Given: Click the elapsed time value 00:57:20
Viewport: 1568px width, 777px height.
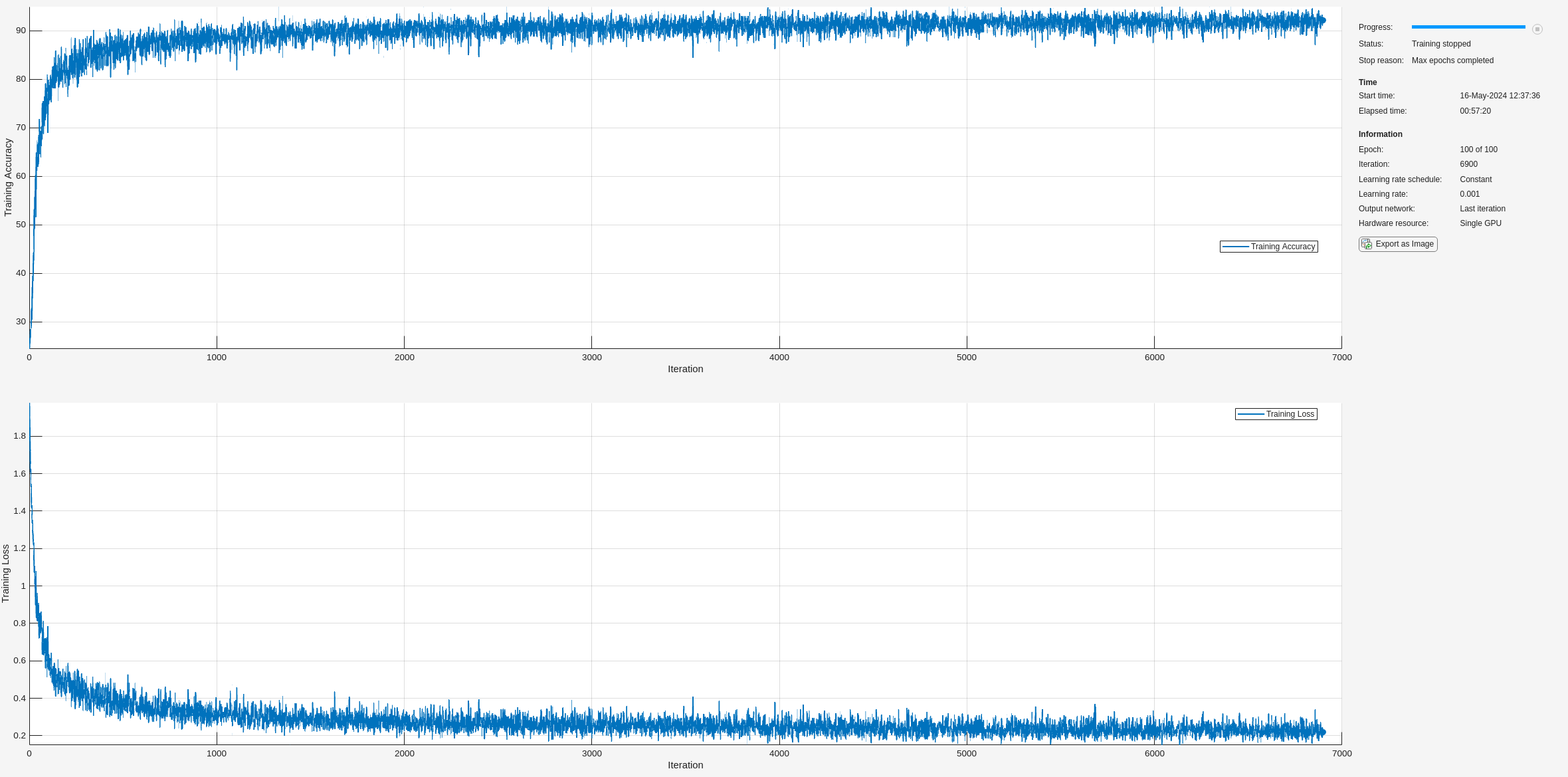Looking at the screenshot, I should click(1475, 111).
